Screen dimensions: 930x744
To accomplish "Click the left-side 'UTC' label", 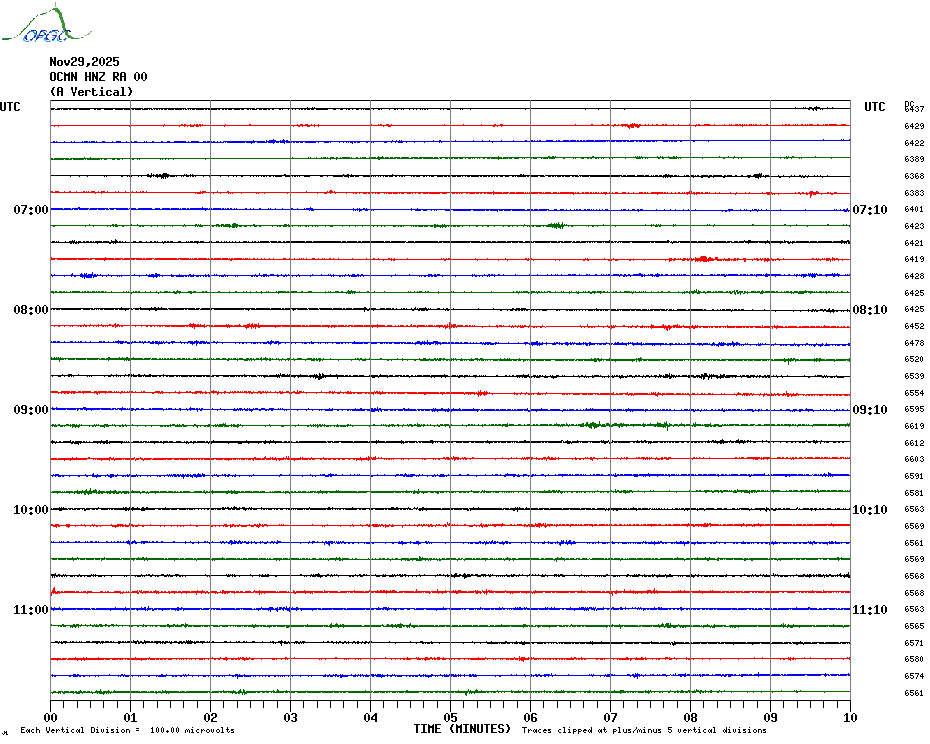I will [10, 107].
